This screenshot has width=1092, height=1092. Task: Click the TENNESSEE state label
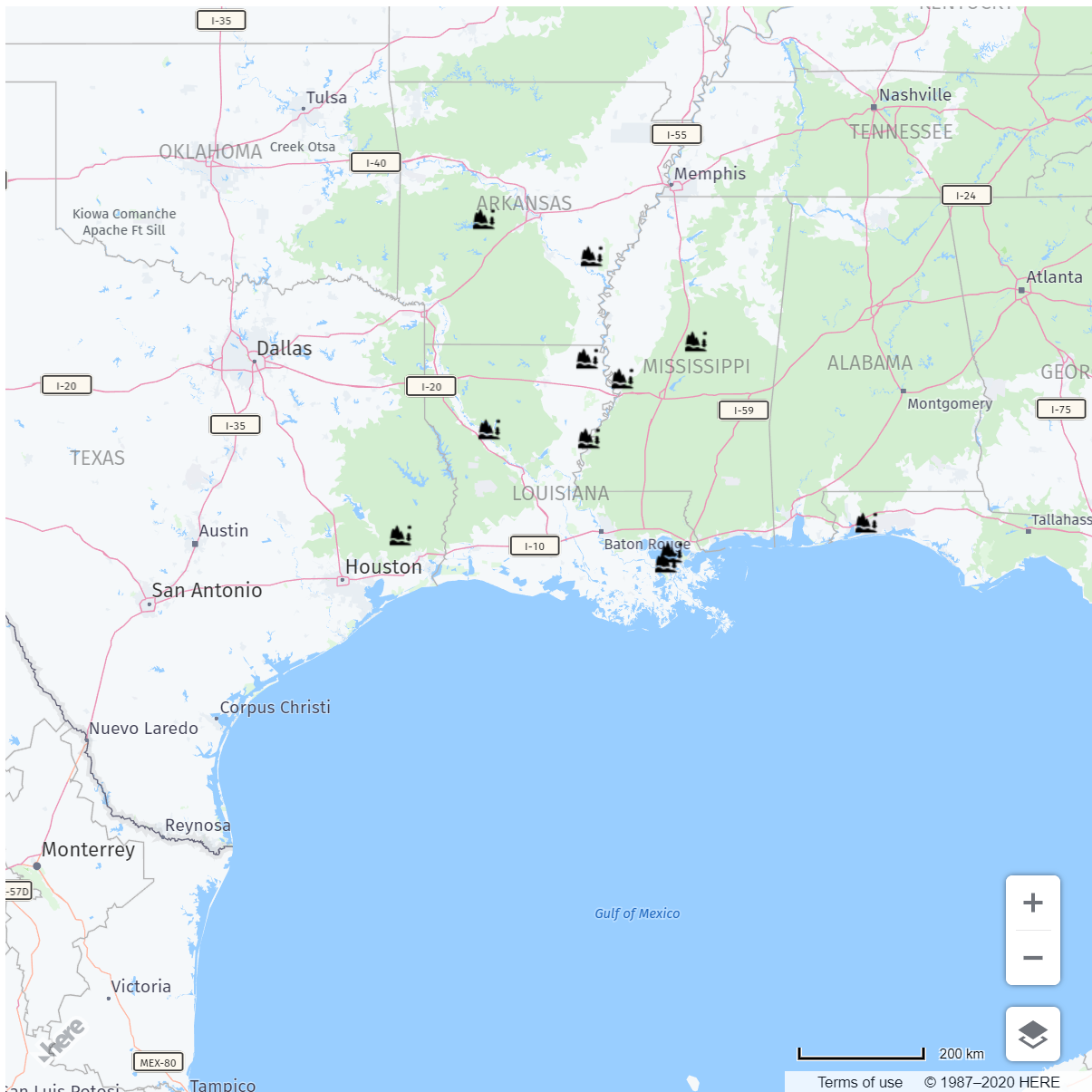click(902, 132)
